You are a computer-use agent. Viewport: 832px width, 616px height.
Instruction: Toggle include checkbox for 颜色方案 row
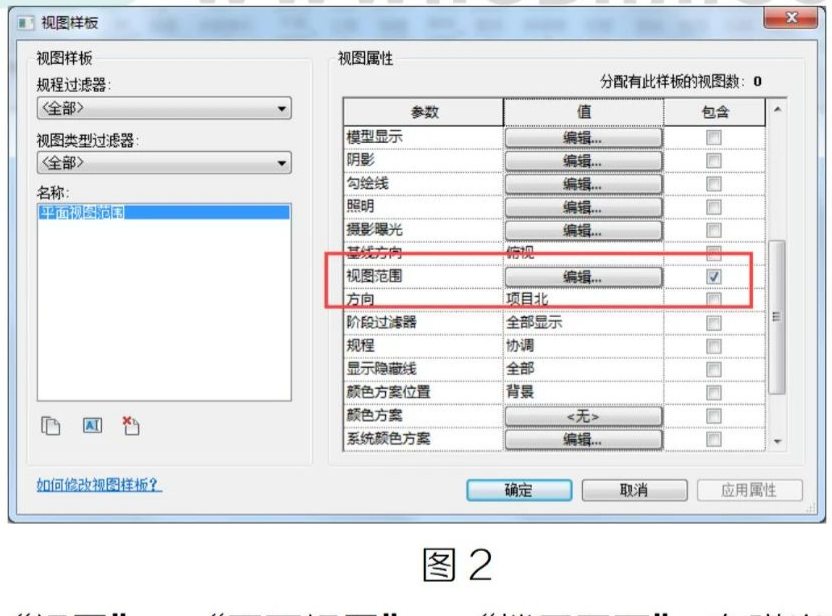(714, 416)
